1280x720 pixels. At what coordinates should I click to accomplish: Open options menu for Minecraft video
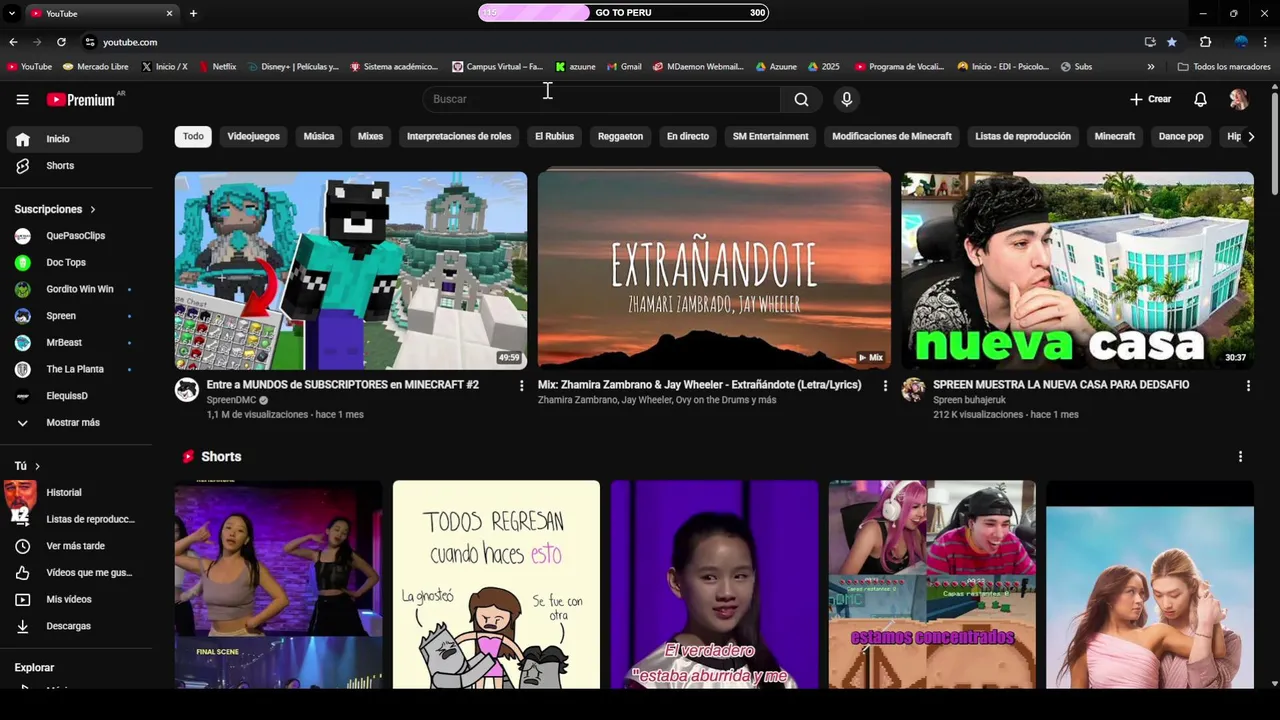coord(521,385)
